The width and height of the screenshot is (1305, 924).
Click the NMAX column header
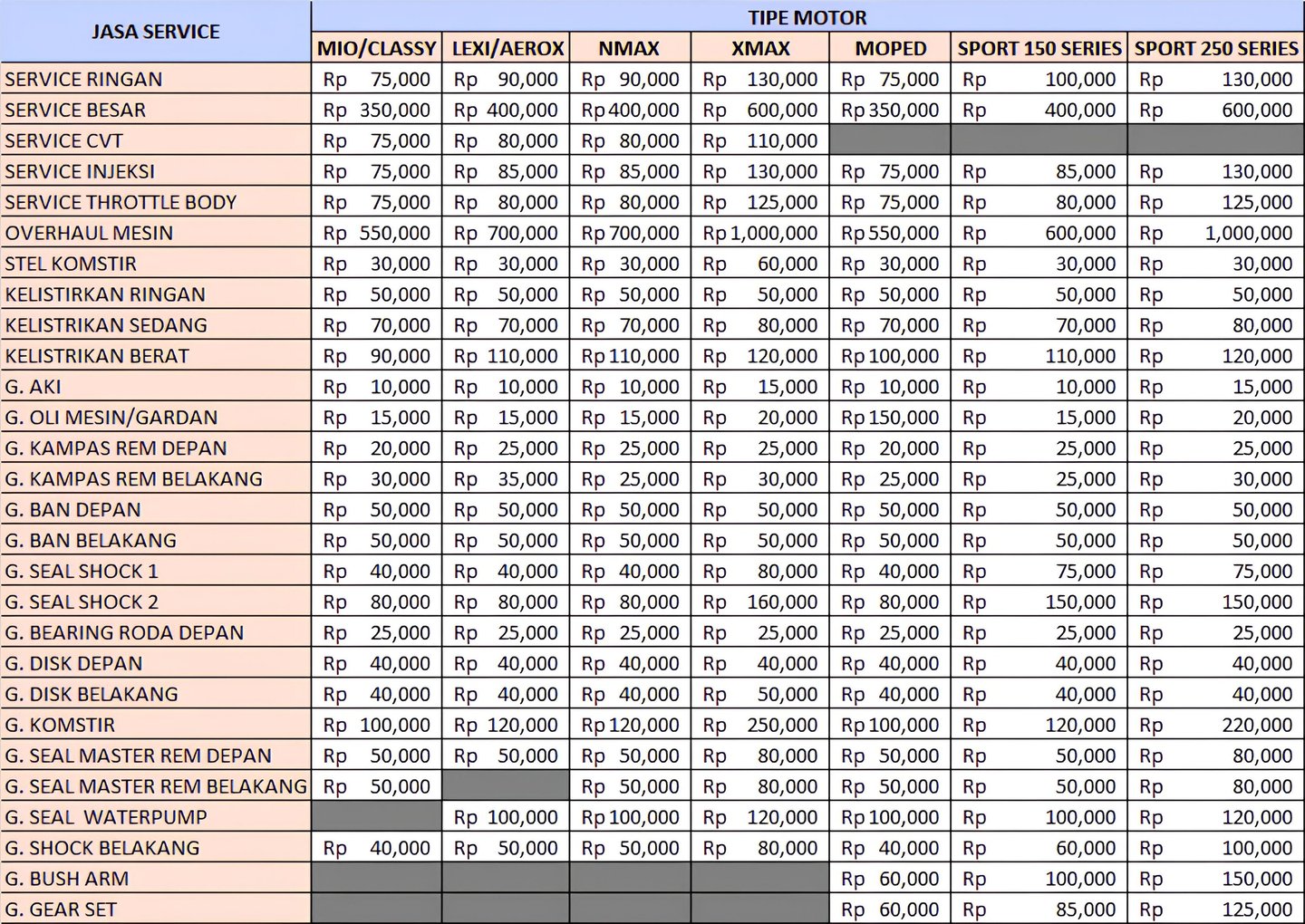630,48
